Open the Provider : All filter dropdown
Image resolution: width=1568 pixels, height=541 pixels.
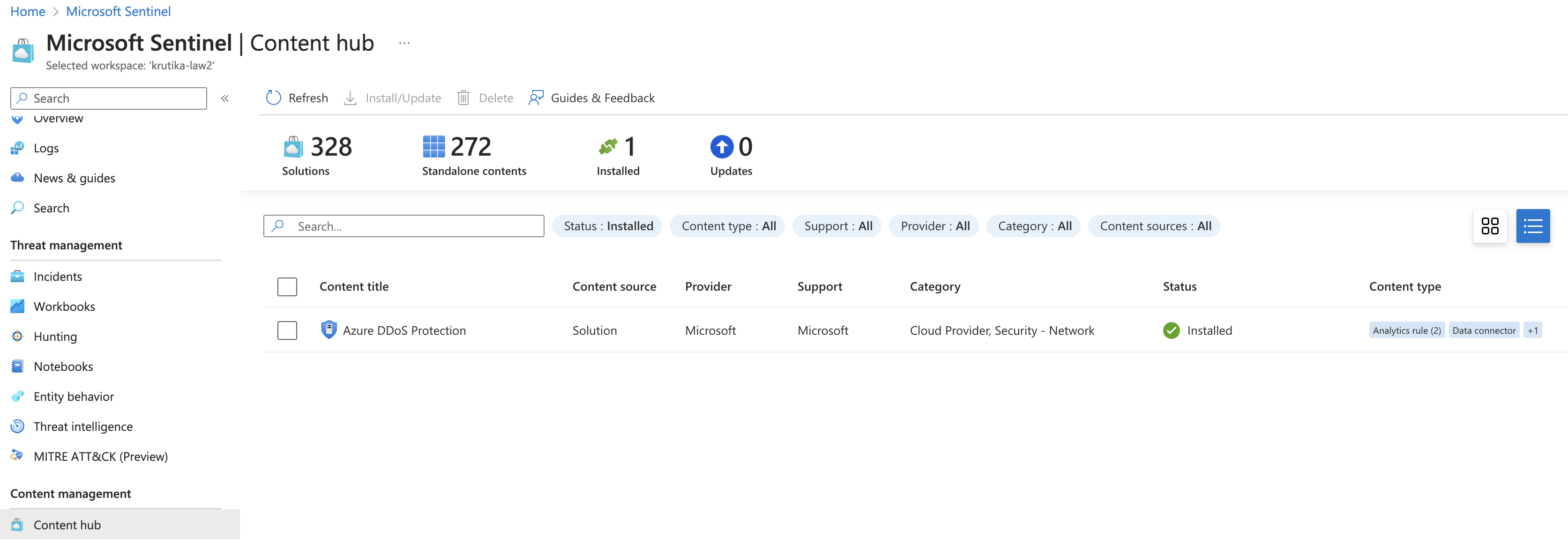coord(933,225)
